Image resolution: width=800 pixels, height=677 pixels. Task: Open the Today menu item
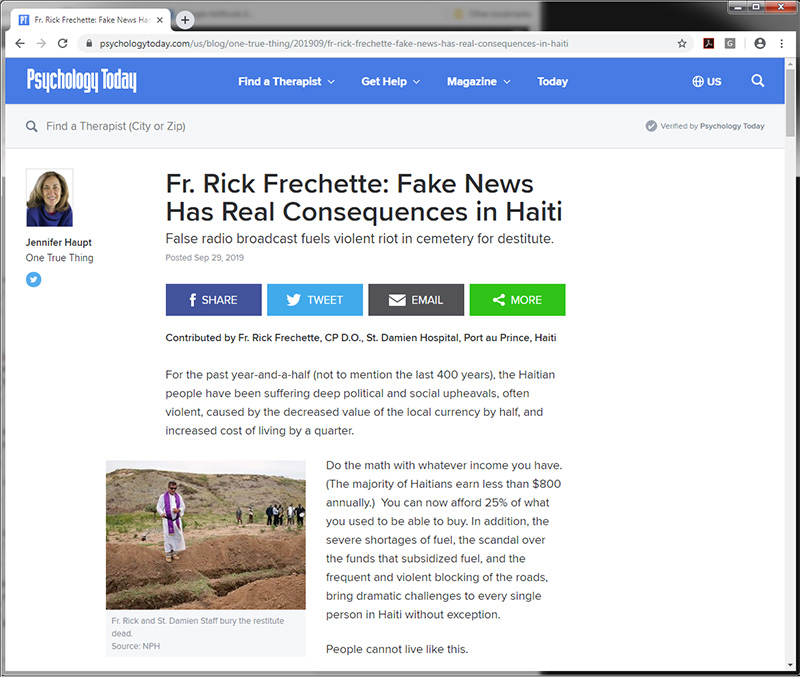click(x=552, y=82)
